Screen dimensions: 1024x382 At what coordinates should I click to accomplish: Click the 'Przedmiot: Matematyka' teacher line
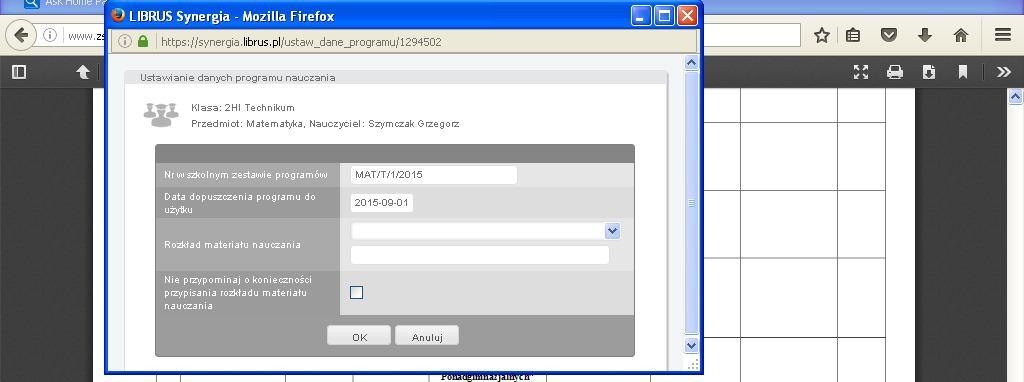325,123
